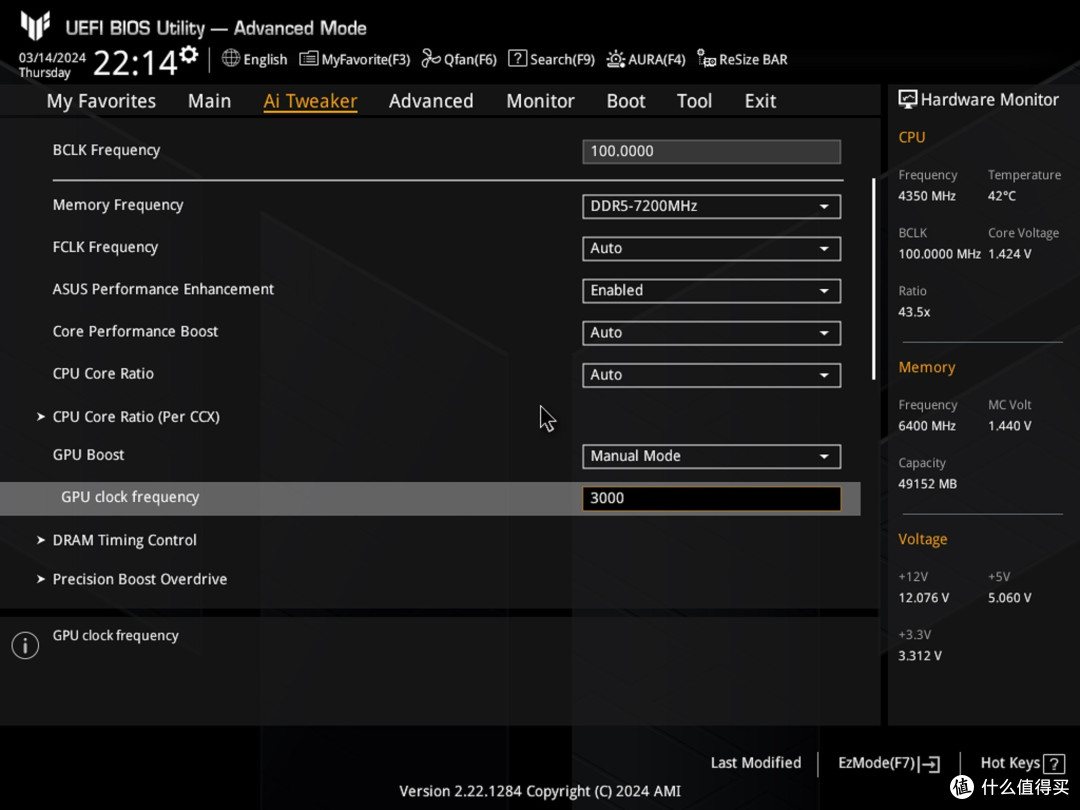Expand the DRAM Timing Control submenu
Image resolution: width=1080 pixels, height=810 pixels.
(124, 540)
